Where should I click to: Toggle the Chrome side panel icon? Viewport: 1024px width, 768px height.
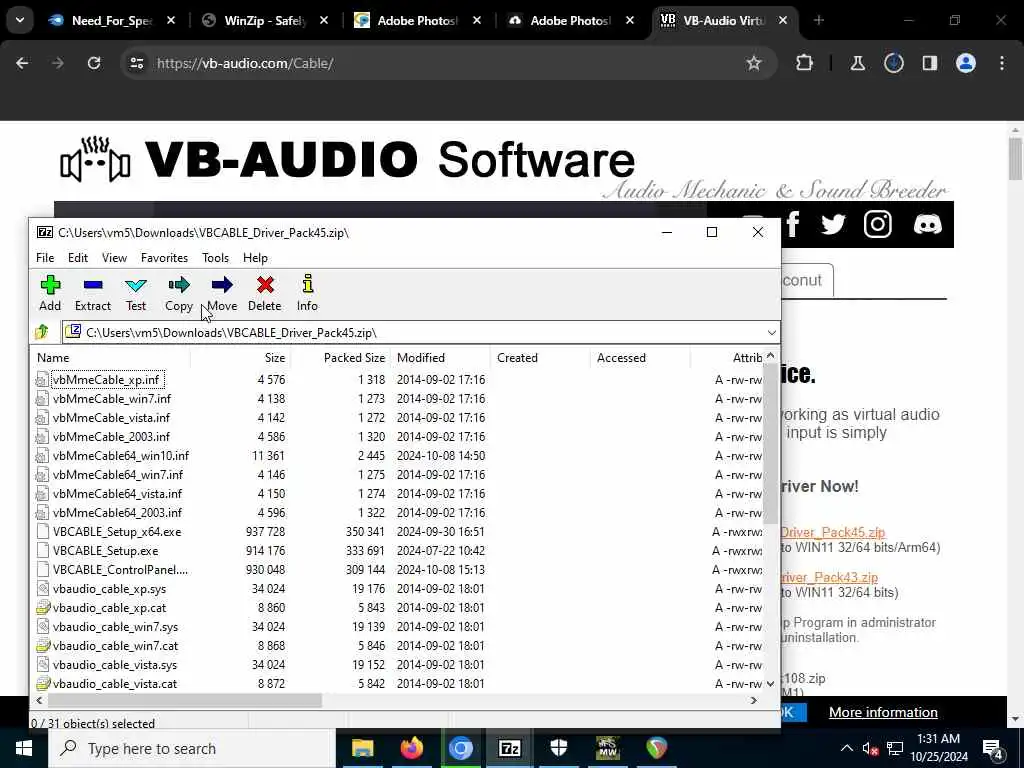pos(929,63)
